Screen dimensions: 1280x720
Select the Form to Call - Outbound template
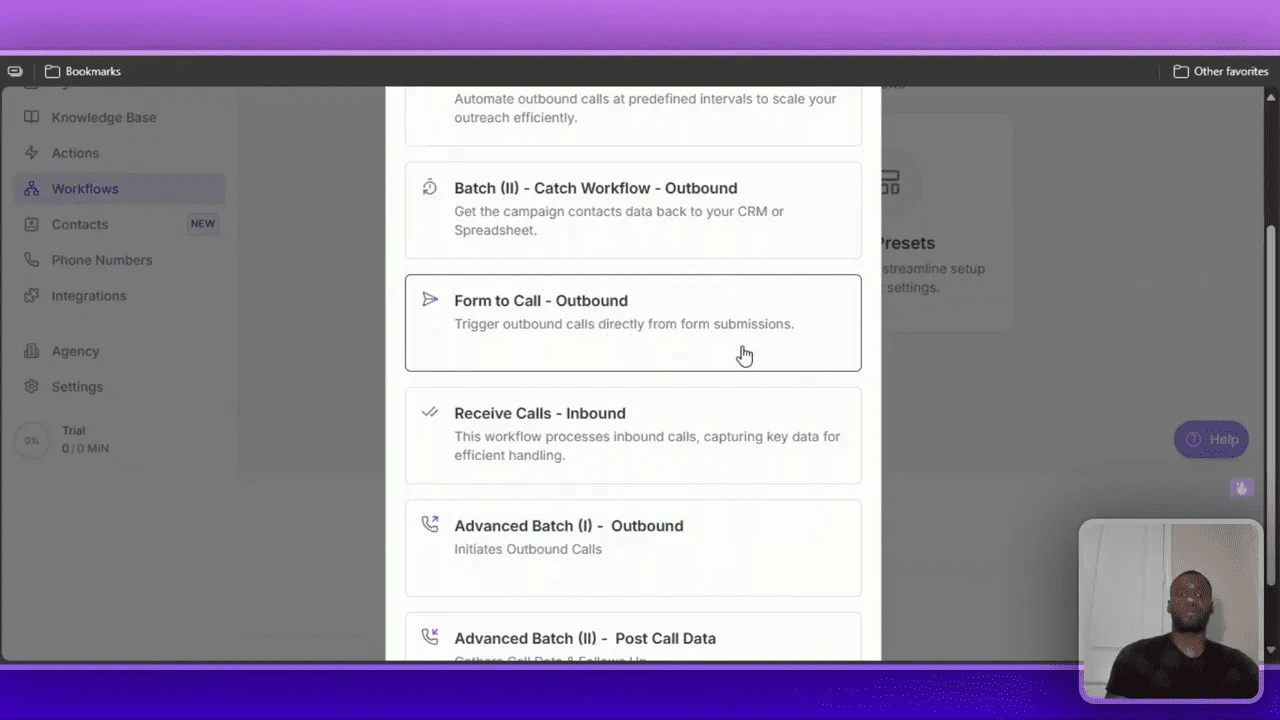tap(633, 322)
